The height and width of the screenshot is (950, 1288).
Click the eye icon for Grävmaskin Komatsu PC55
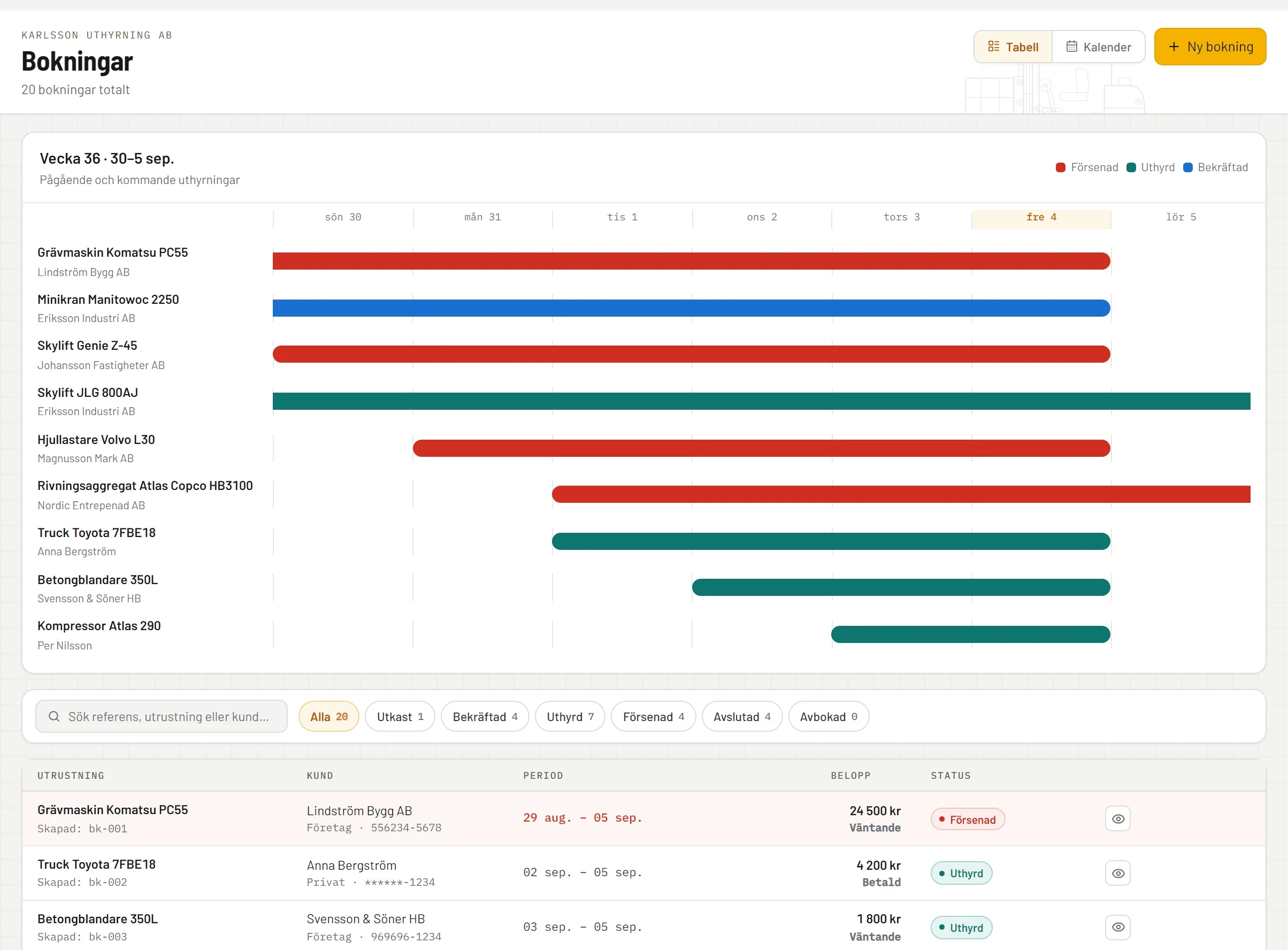point(1117,818)
